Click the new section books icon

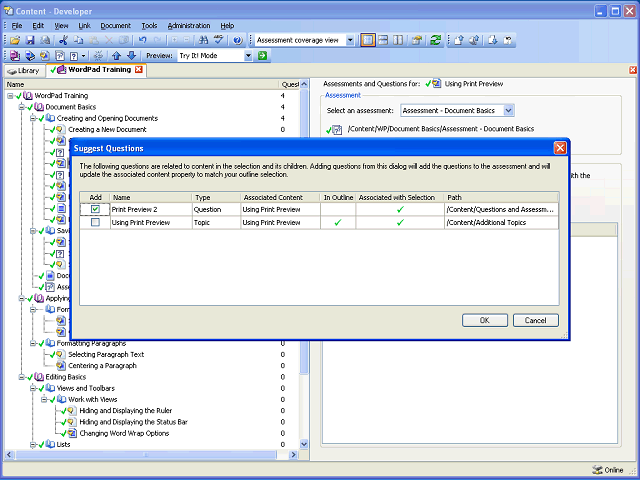tap(30, 56)
